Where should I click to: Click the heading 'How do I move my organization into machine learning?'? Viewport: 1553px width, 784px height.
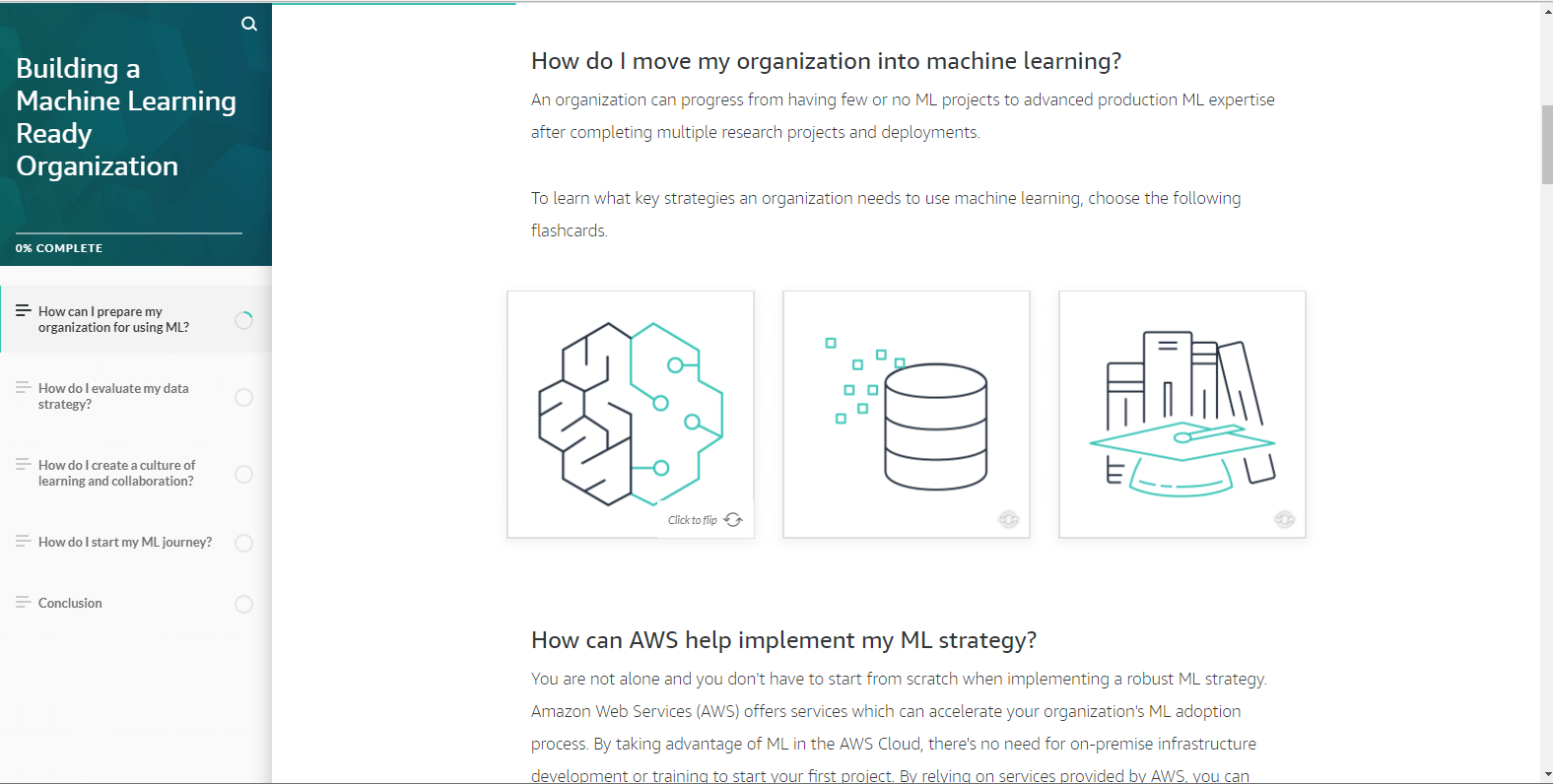click(826, 61)
